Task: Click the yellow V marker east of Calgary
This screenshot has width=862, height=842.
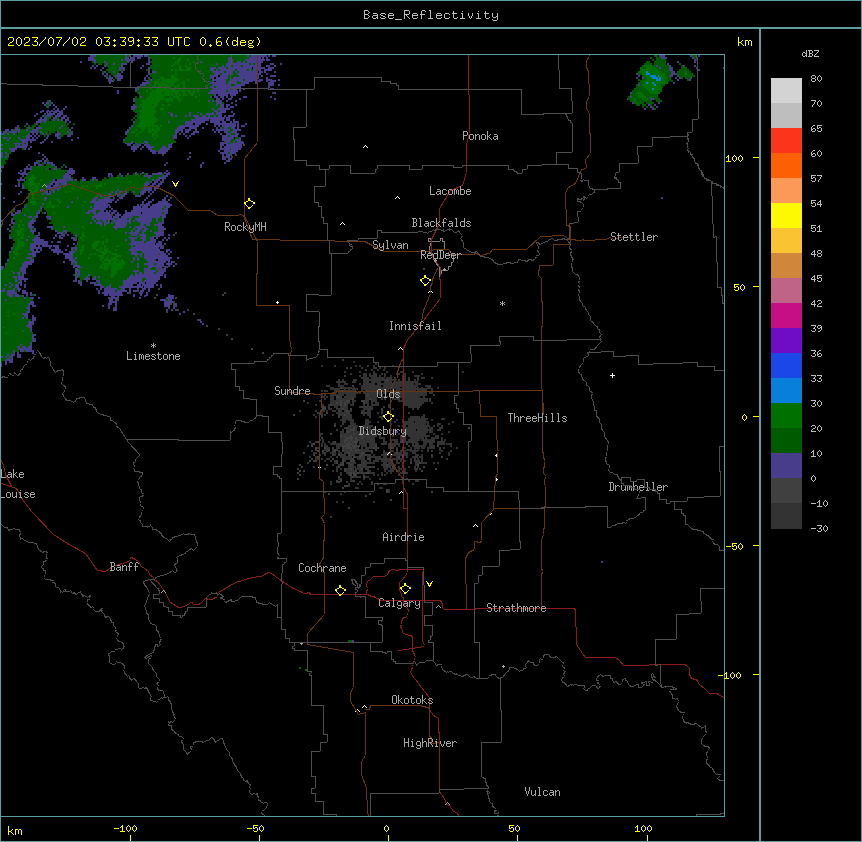Action: [x=429, y=584]
